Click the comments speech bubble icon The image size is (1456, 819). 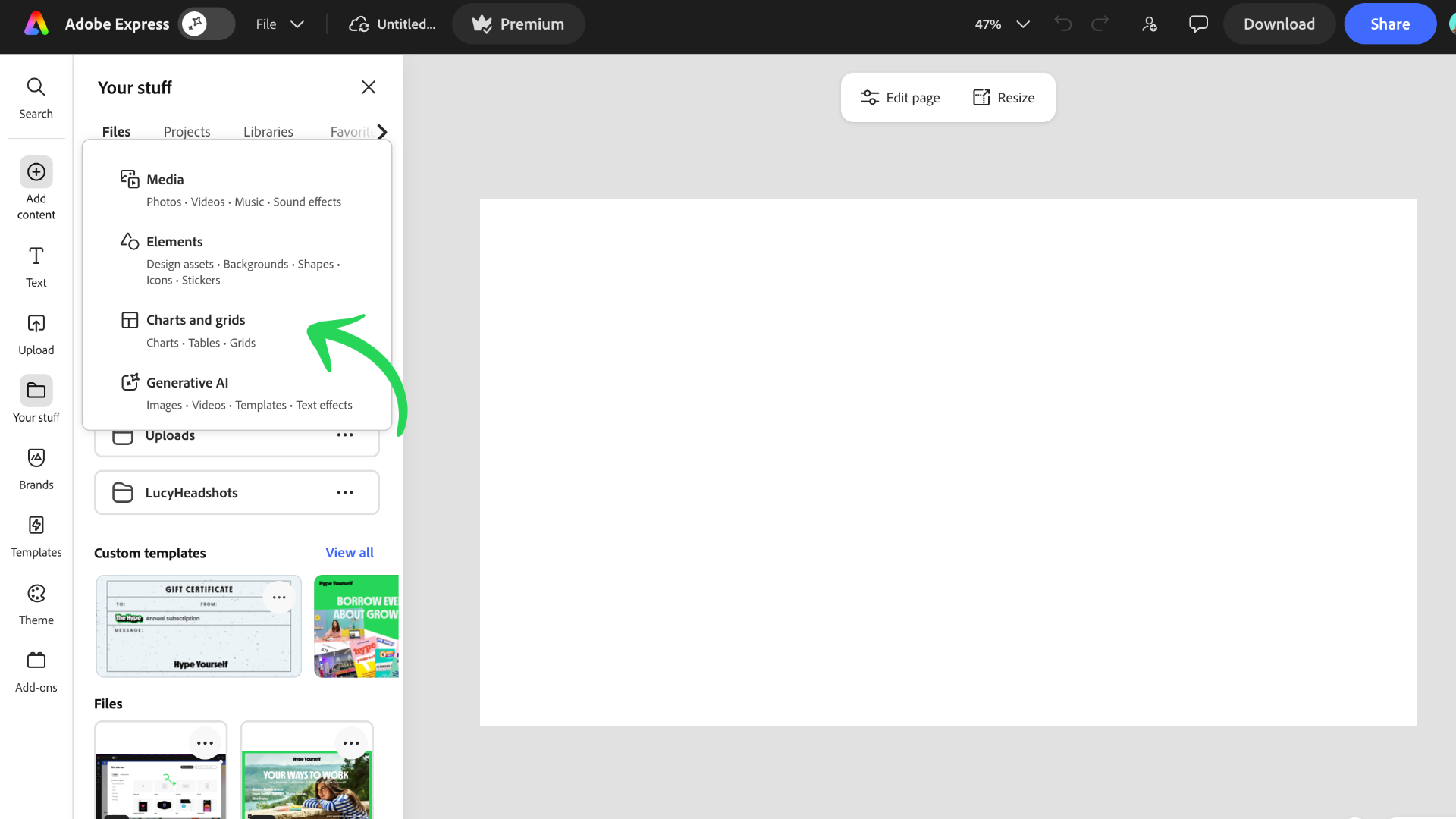pyautogui.click(x=1198, y=24)
